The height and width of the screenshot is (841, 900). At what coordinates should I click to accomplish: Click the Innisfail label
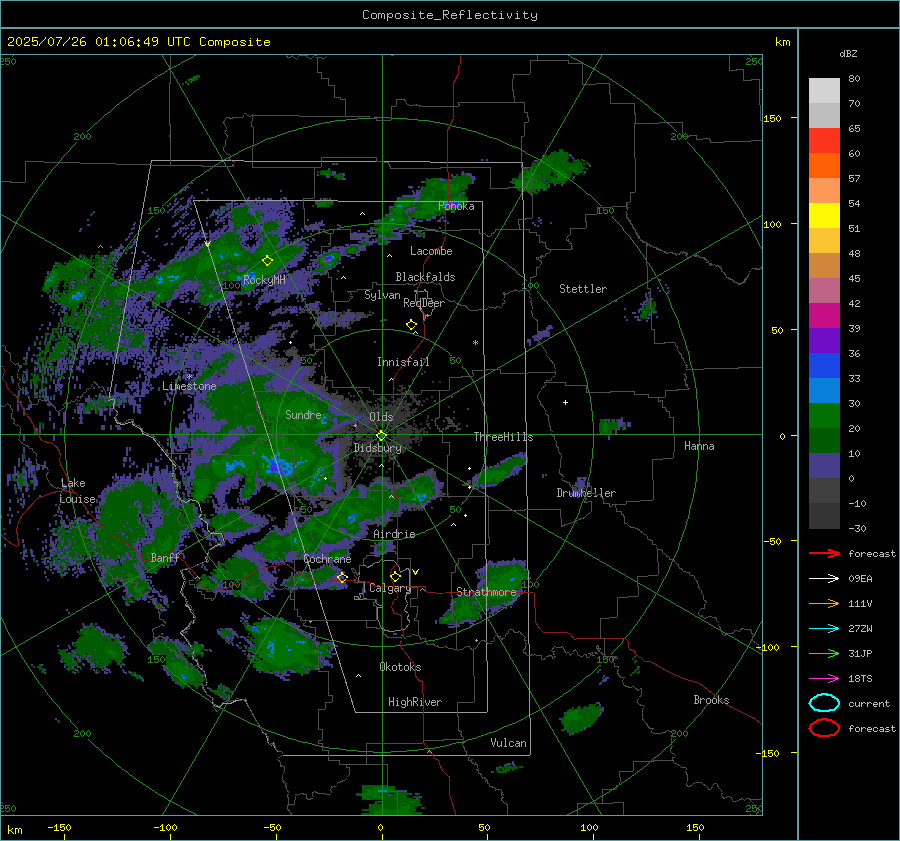point(403,362)
